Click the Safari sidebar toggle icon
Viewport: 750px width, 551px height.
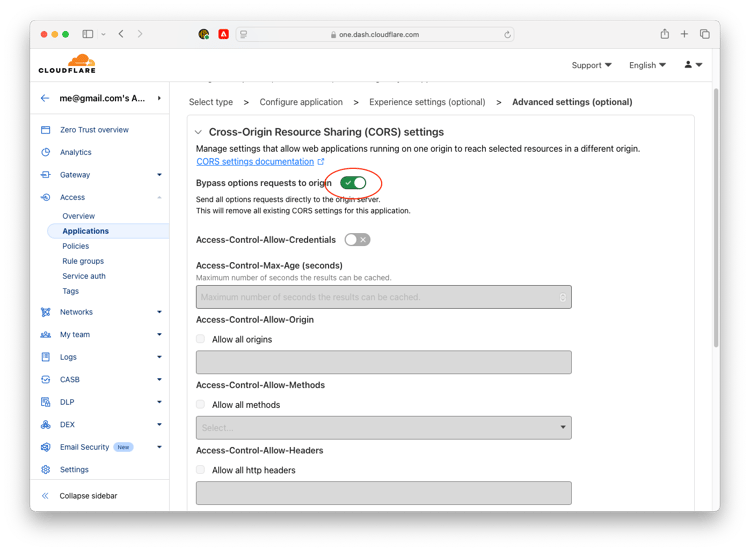click(x=88, y=34)
